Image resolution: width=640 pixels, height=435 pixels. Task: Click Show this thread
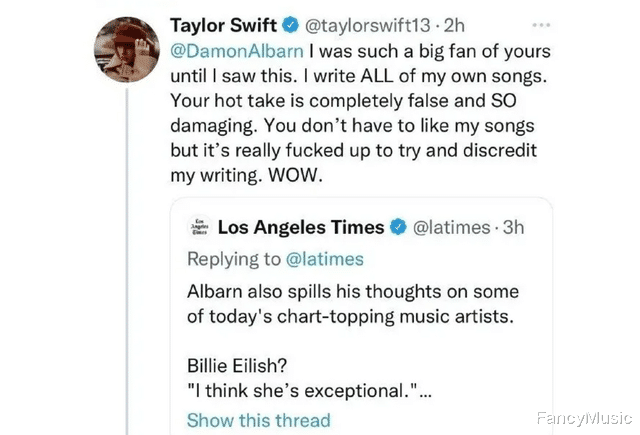click(x=258, y=420)
